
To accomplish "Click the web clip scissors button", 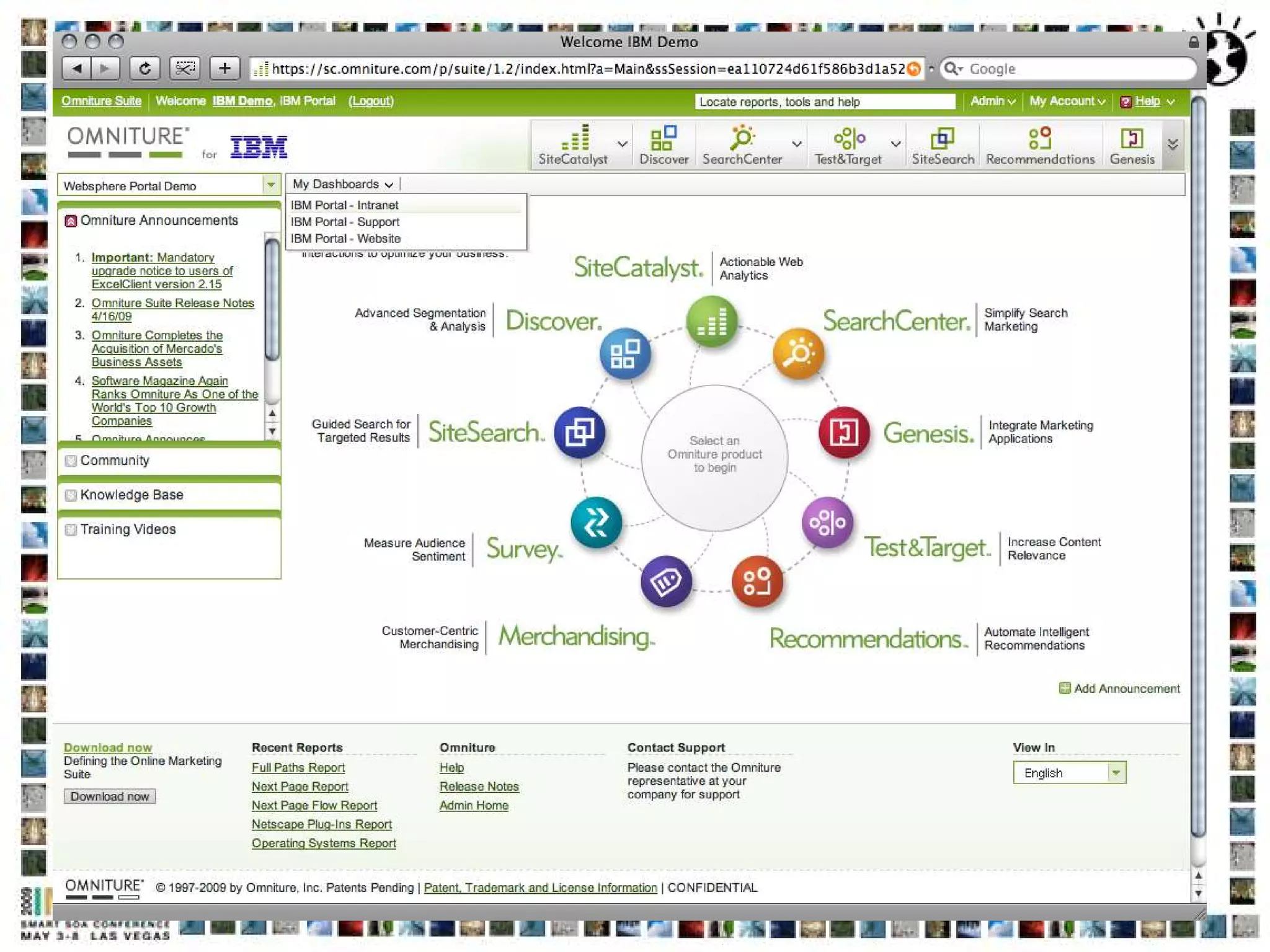I will 185,68.
